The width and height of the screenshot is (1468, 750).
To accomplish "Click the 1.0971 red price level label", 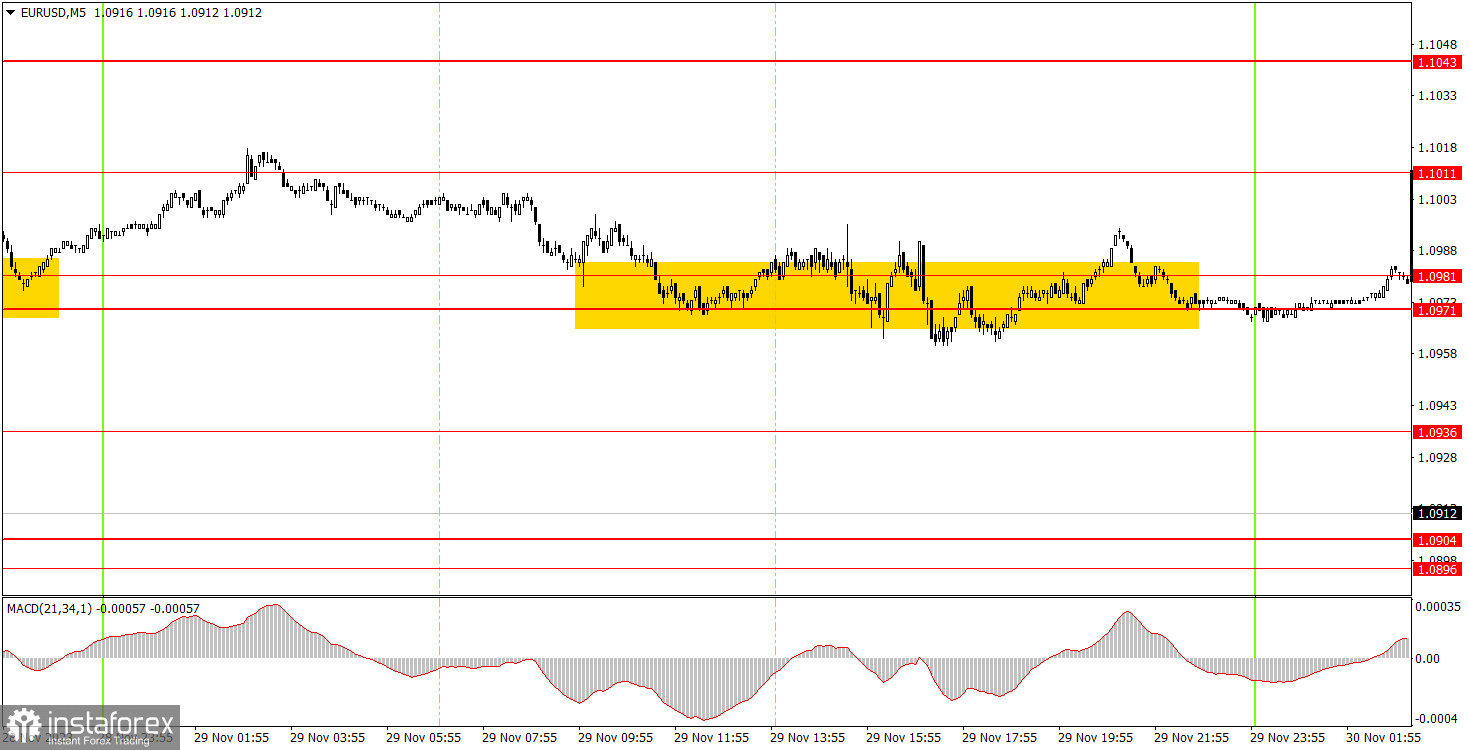I will coord(1438,311).
